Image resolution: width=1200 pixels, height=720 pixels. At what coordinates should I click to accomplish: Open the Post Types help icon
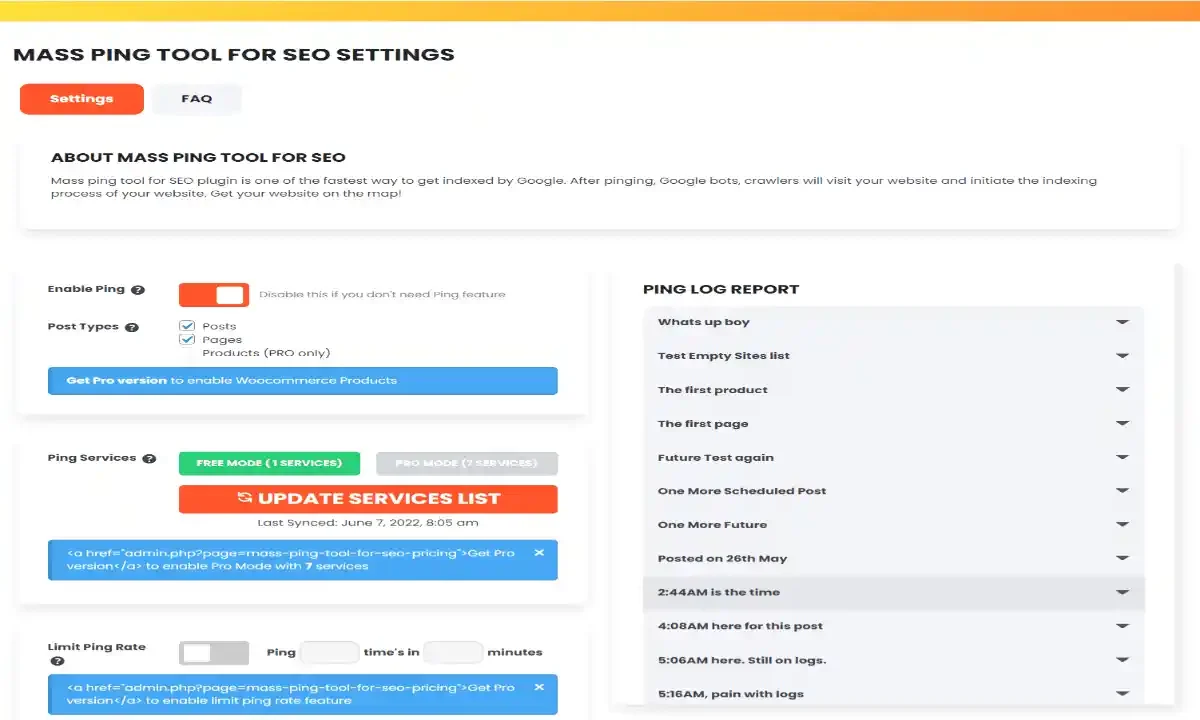click(132, 327)
